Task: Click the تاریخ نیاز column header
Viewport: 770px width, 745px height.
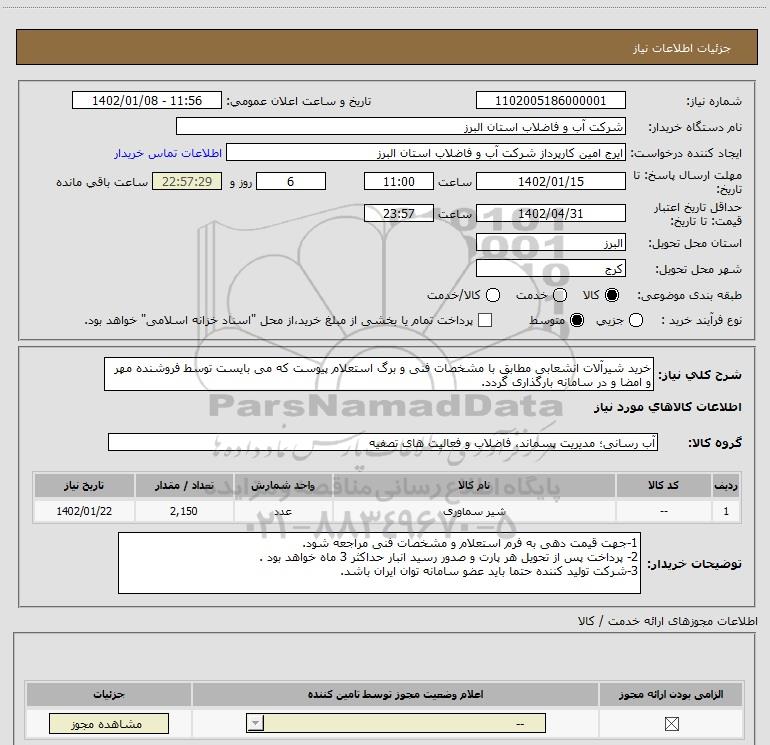Action: point(84,485)
